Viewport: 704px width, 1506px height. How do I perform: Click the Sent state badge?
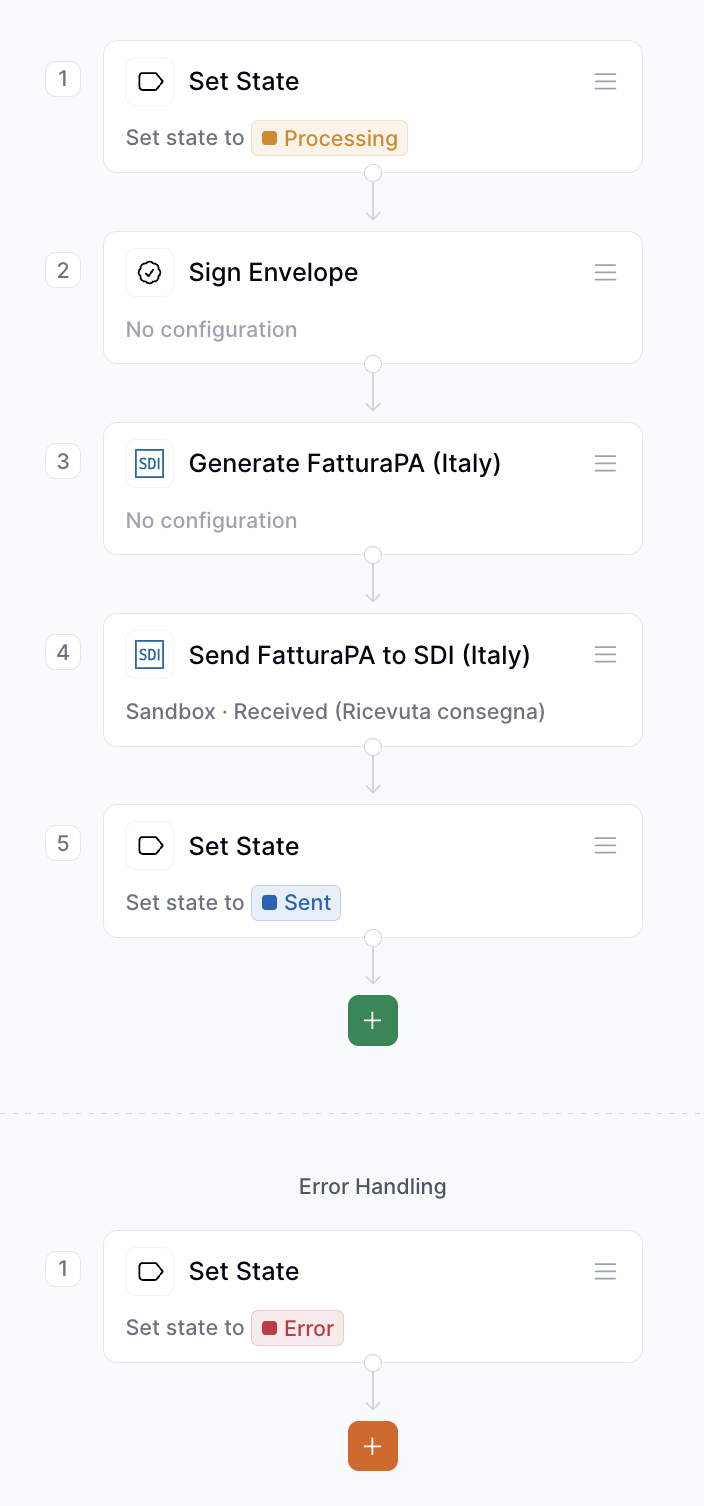pyautogui.click(x=295, y=902)
